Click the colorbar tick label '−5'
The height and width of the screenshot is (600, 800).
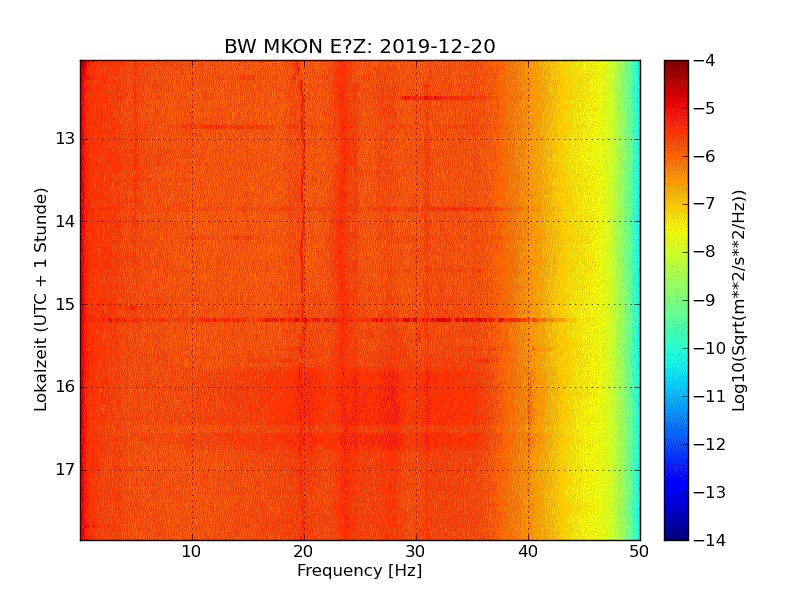704,108
